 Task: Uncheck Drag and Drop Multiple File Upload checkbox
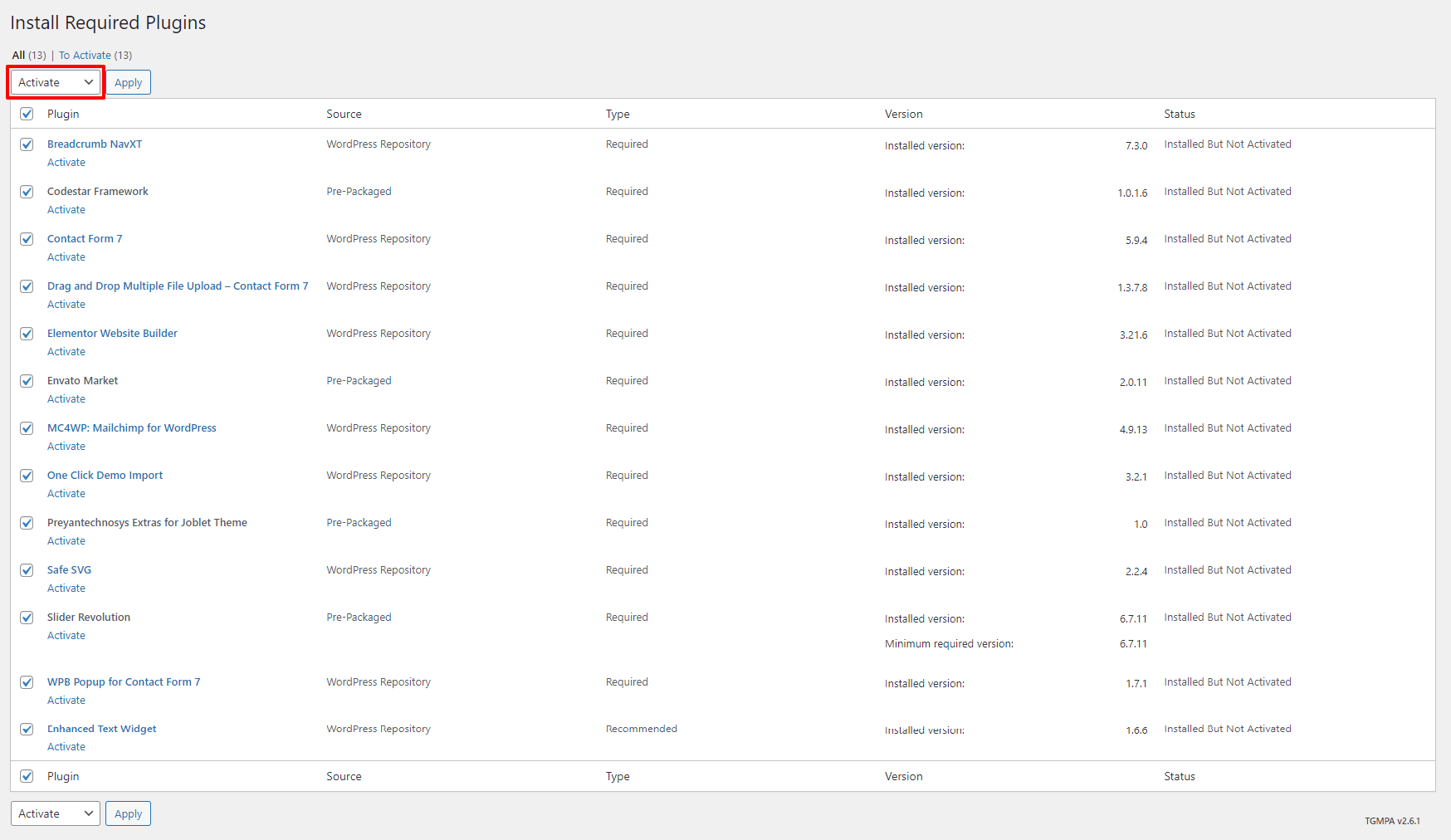click(27, 286)
